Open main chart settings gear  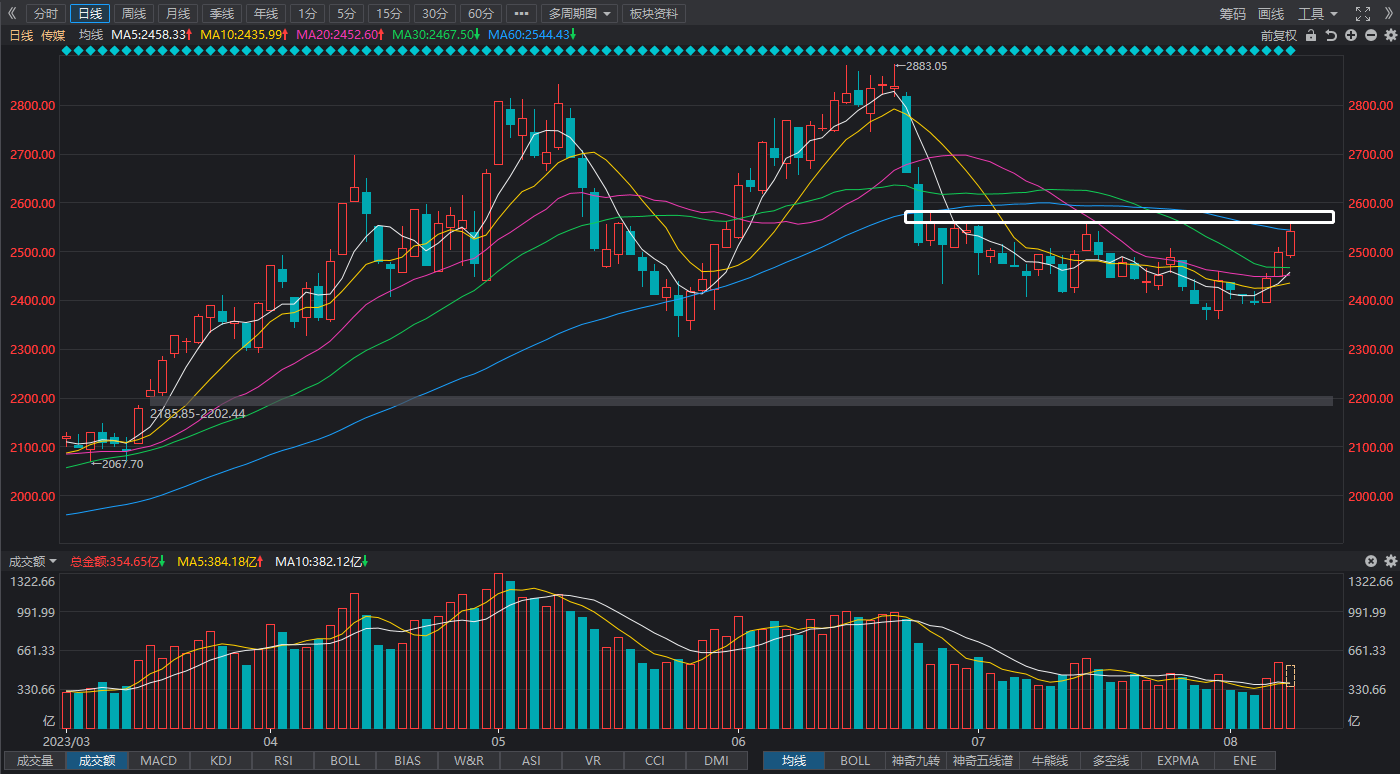pyautogui.click(x=1390, y=35)
